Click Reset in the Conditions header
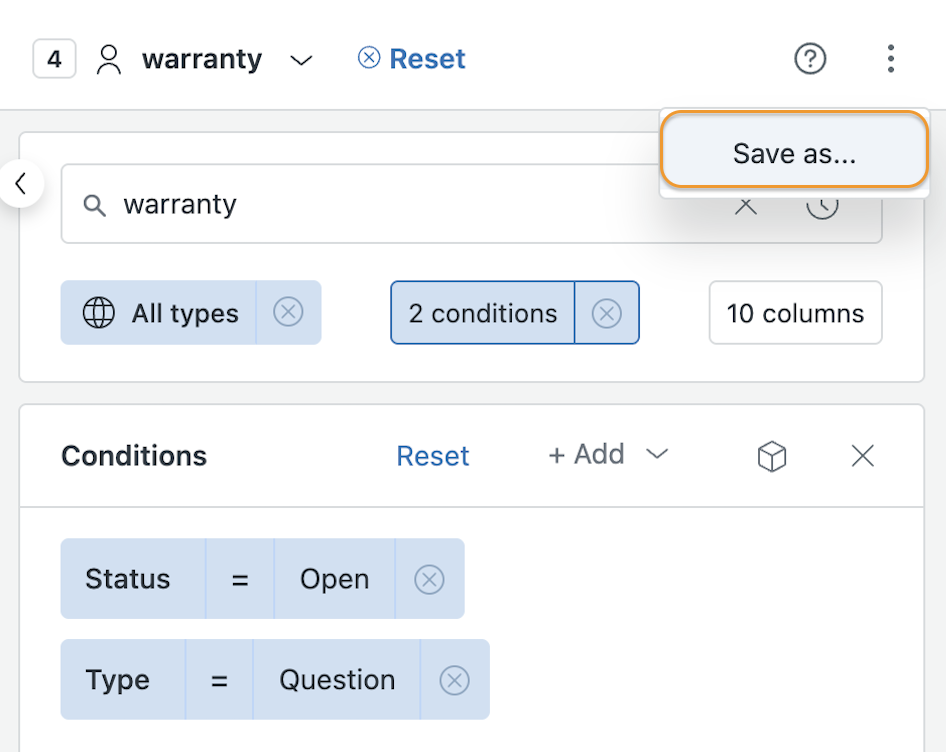946x752 pixels. [433, 456]
